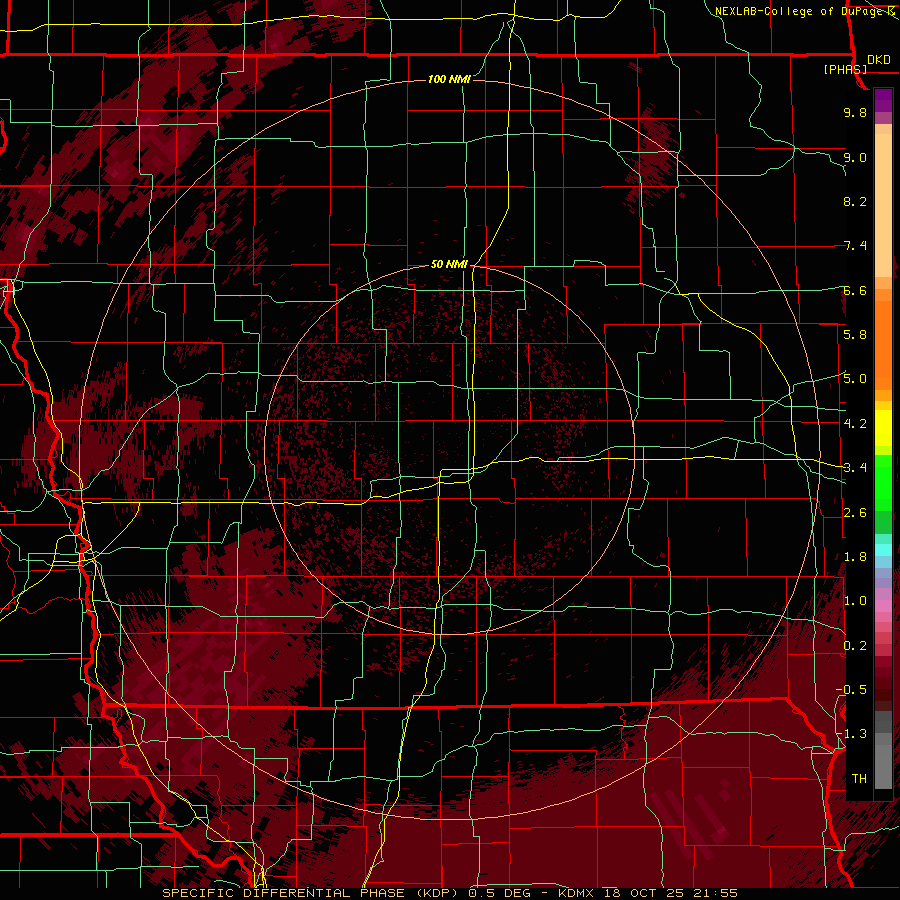Select the 5.0 scale label

[x=855, y=379]
